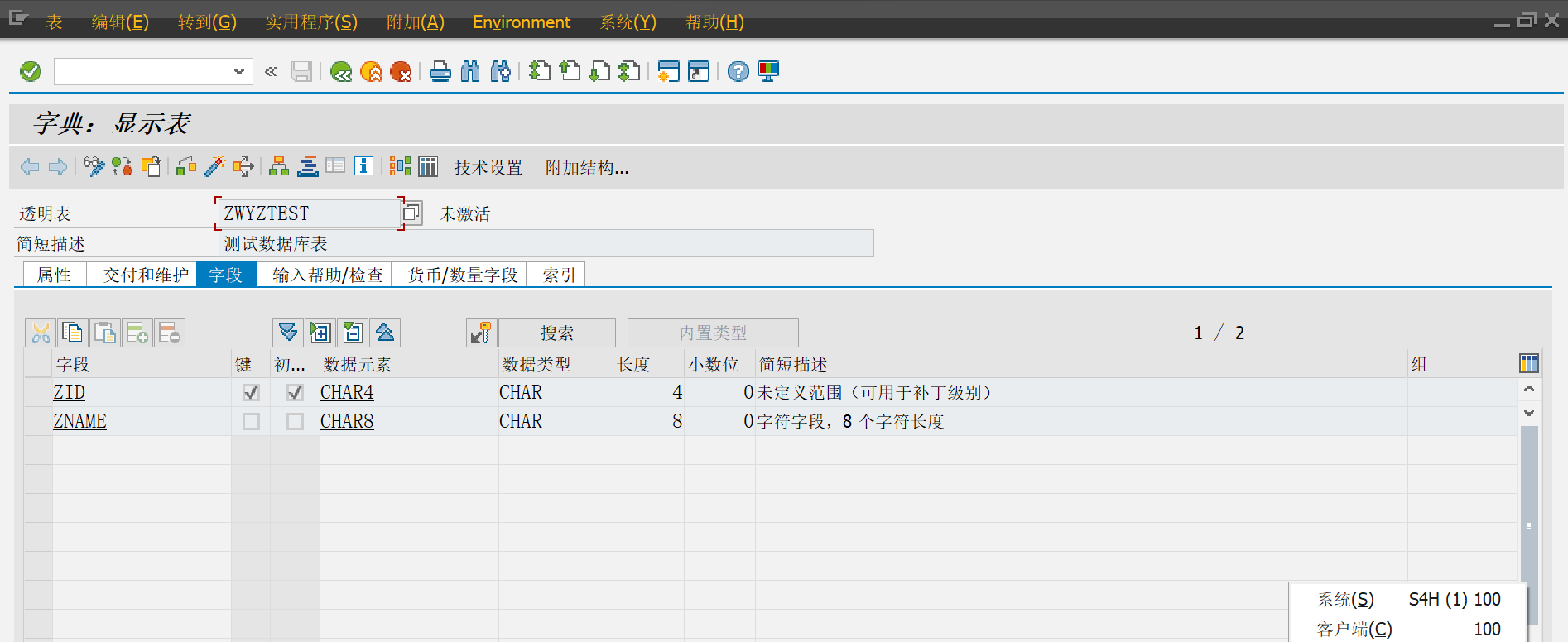Viewport: 1568px width, 642px height.
Task: Click the 附加结构... button
Action: [587, 167]
